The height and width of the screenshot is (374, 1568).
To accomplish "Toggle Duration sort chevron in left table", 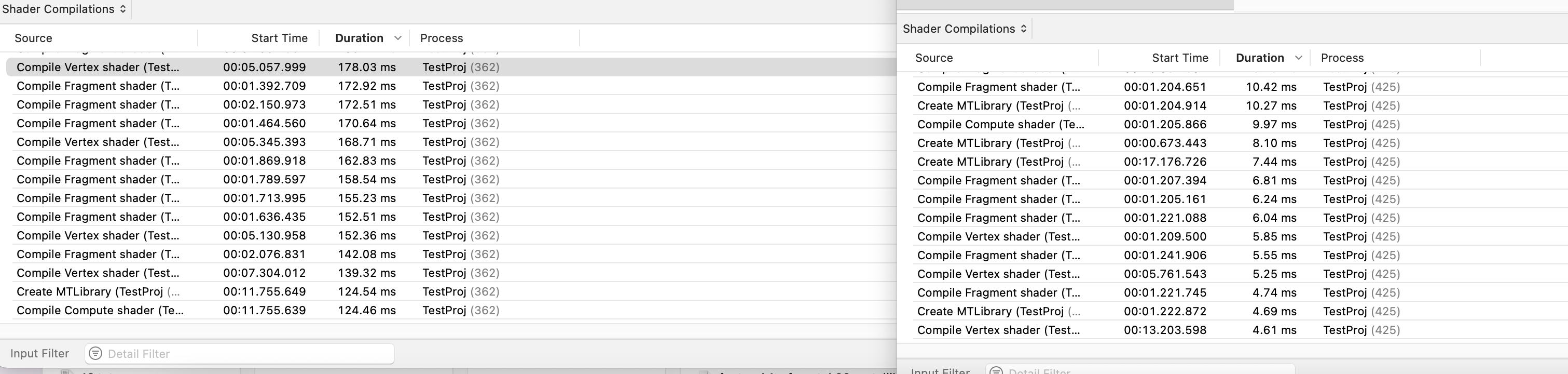I will pyautogui.click(x=398, y=38).
